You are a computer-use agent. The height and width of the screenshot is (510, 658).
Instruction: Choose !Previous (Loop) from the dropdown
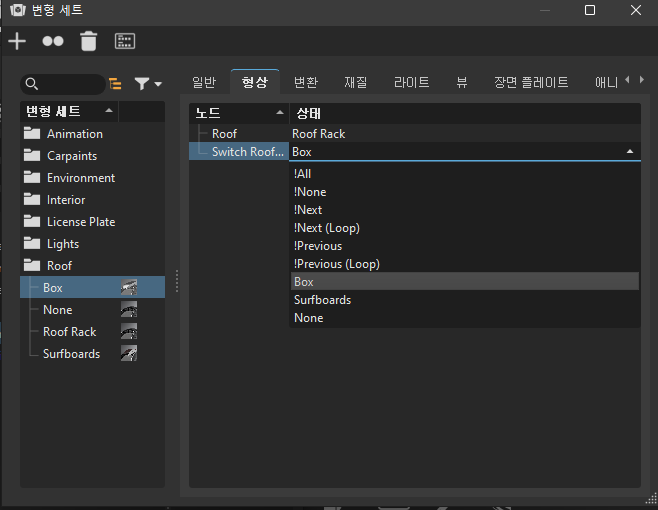click(x=465, y=264)
